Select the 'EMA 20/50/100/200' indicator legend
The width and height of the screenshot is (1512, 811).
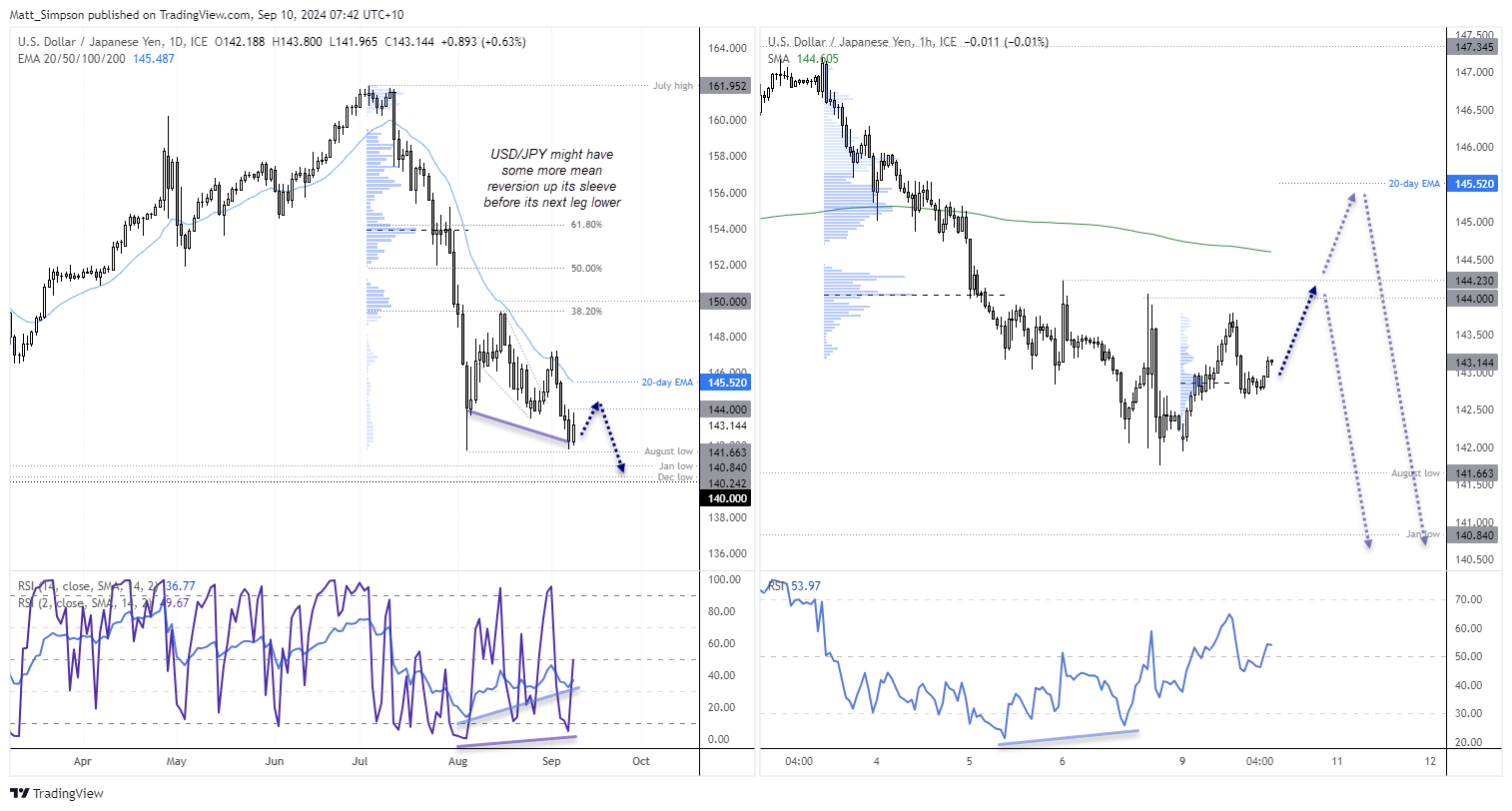72,59
